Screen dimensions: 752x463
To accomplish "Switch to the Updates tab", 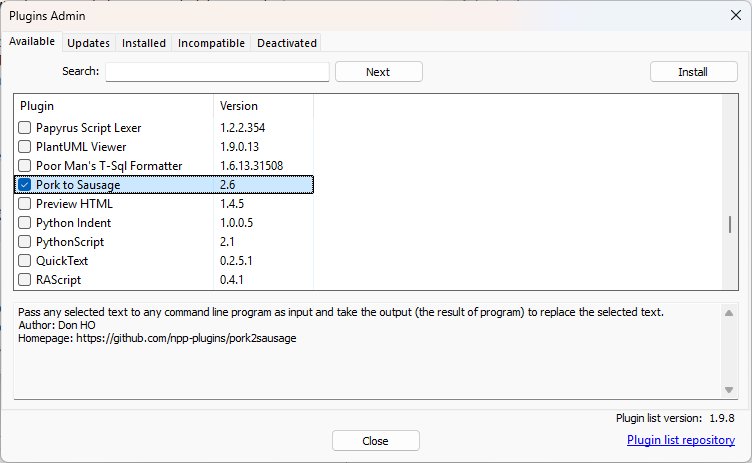I will click(x=88, y=43).
